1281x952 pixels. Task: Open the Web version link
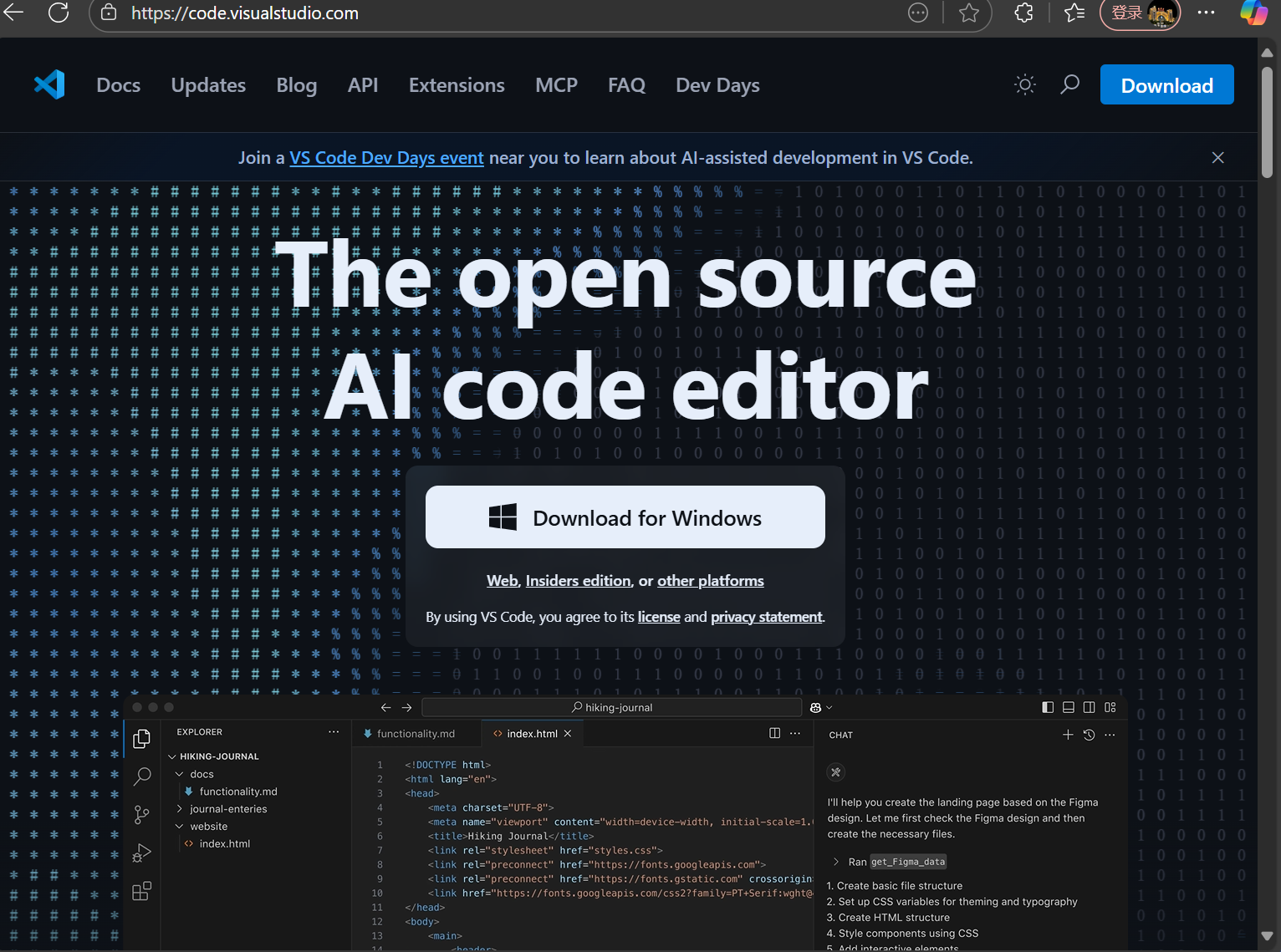coord(502,581)
